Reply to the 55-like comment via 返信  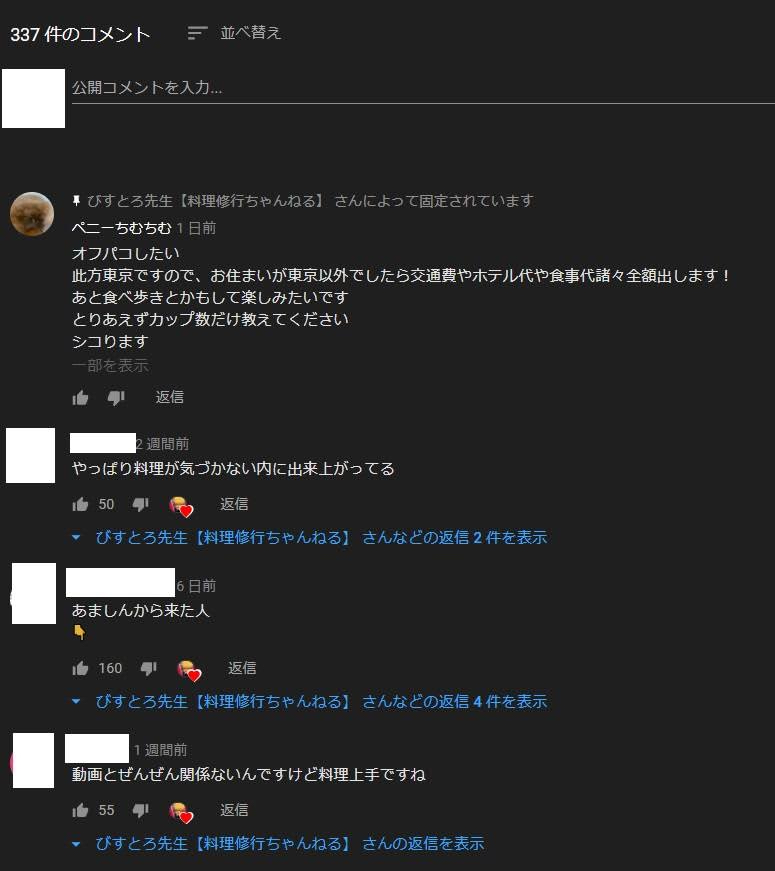coord(234,810)
